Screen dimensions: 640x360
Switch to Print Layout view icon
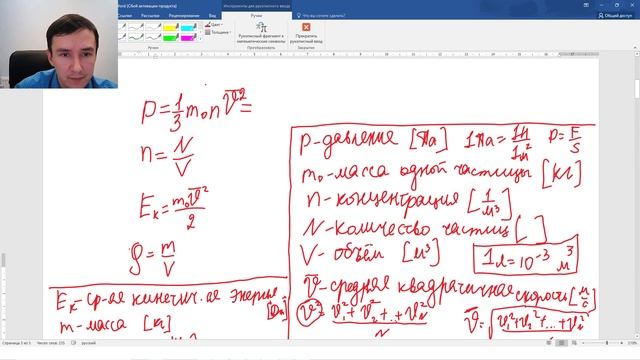[x=562, y=343]
